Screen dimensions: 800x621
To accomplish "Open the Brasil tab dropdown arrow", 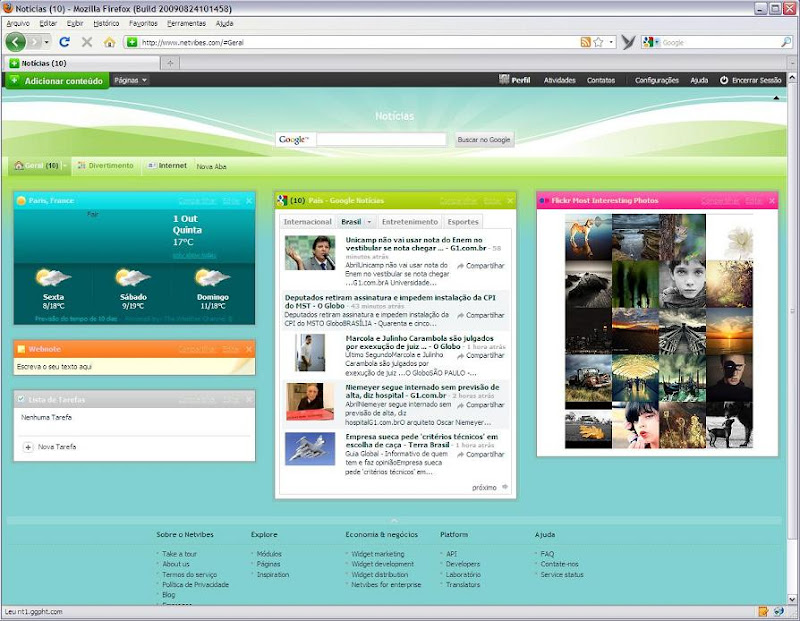I will pyautogui.click(x=369, y=222).
